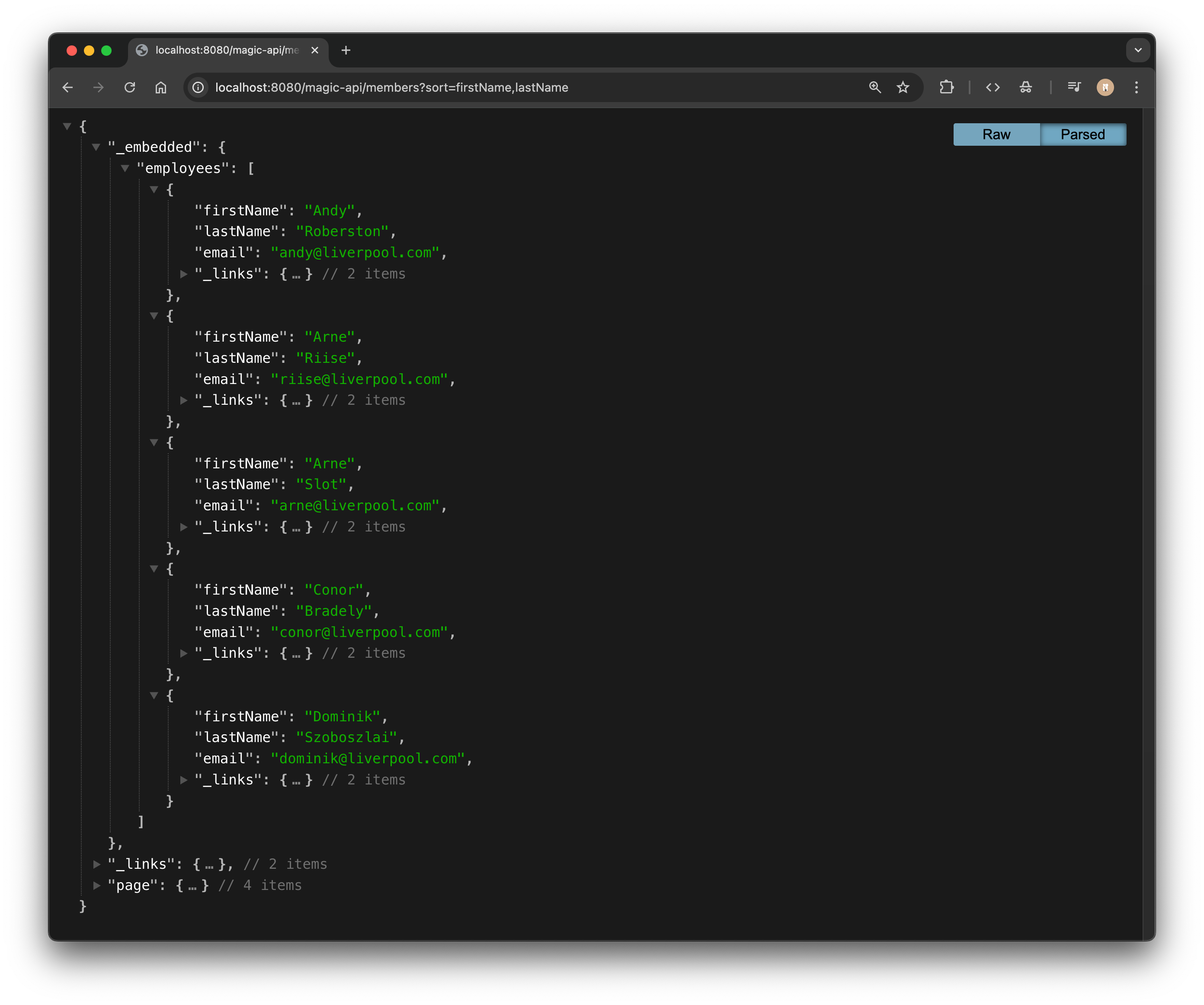This screenshot has width=1204, height=1005.
Task: Bookmark this page with the star
Action: 903,87
